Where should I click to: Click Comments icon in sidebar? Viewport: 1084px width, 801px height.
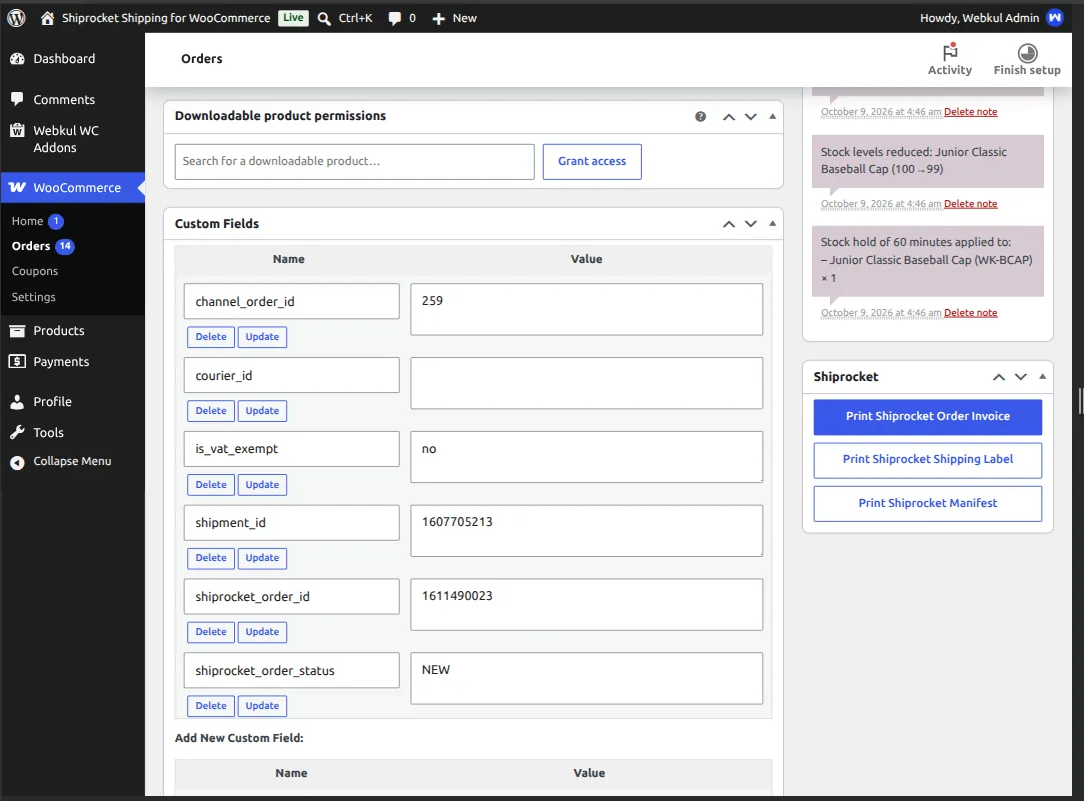point(17,99)
